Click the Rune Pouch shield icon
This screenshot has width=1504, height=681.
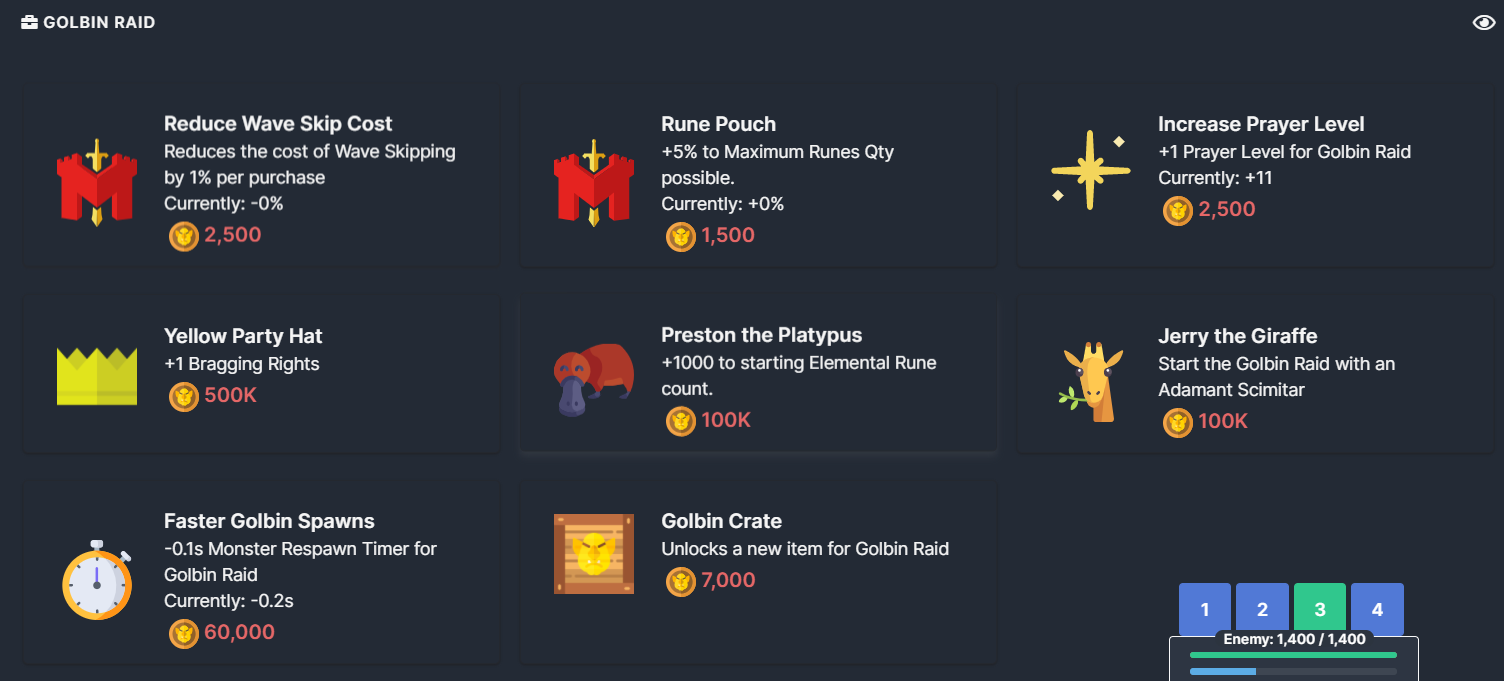click(x=594, y=180)
